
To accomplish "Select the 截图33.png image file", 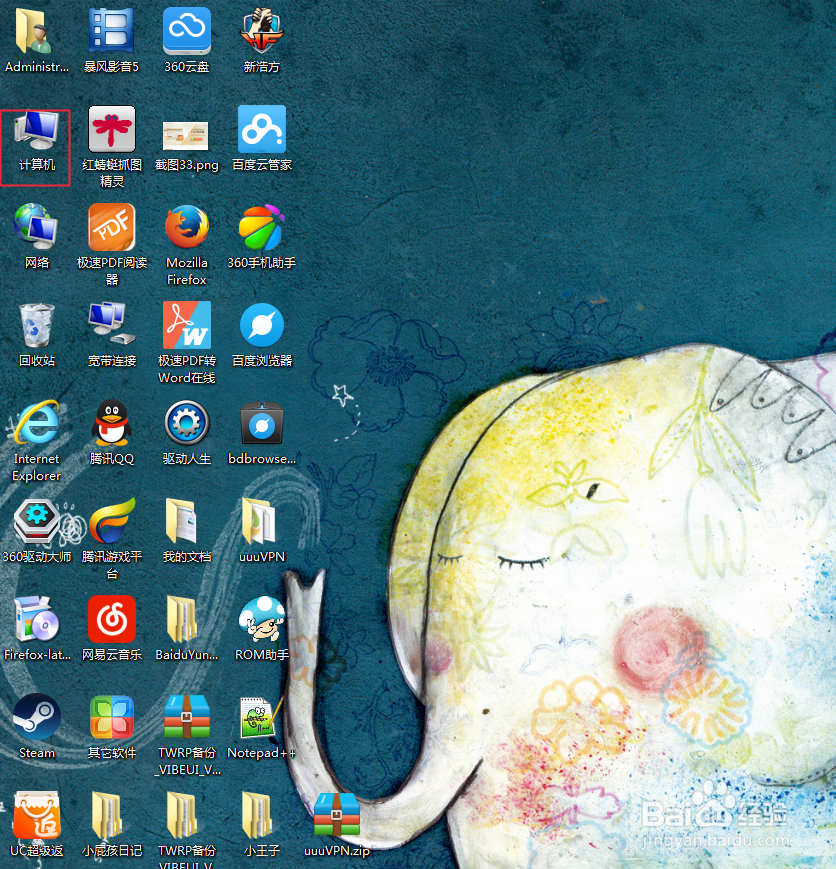I will 185,136.
